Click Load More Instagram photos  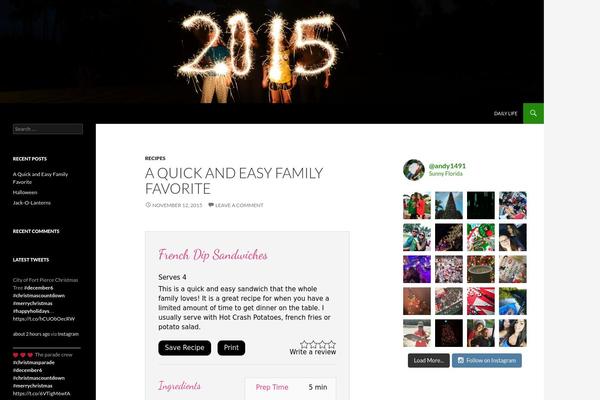click(x=429, y=360)
